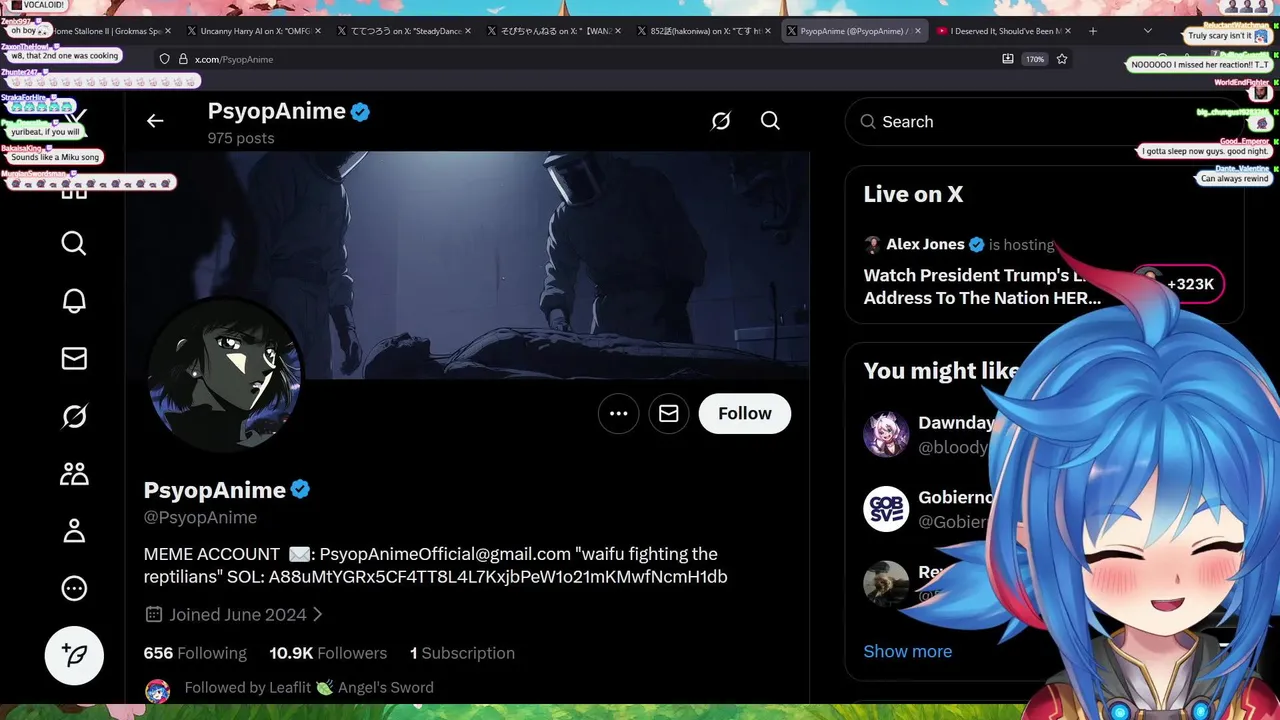Select the SOL wallet address text
The height and width of the screenshot is (720, 1280).
pyautogui.click(x=498, y=577)
